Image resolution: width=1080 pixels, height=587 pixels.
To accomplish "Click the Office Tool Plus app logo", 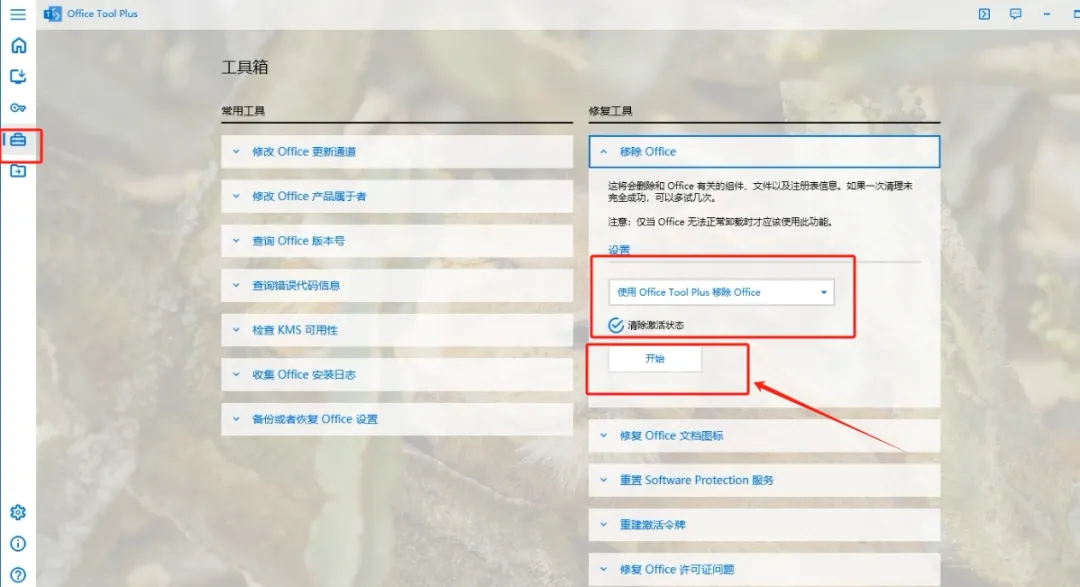I will [x=52, y=14].
